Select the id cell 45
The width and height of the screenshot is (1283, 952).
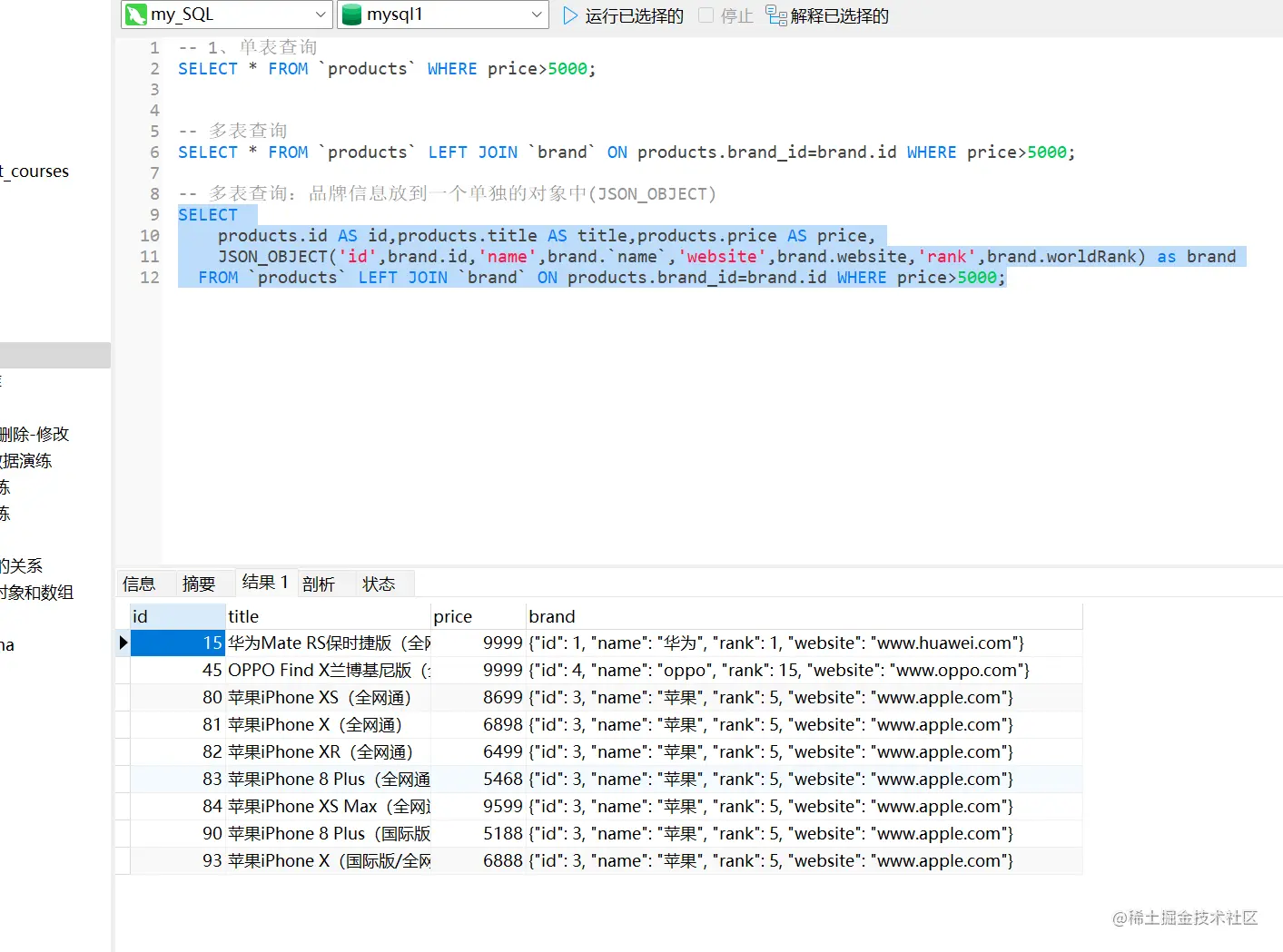coord(178,670)
